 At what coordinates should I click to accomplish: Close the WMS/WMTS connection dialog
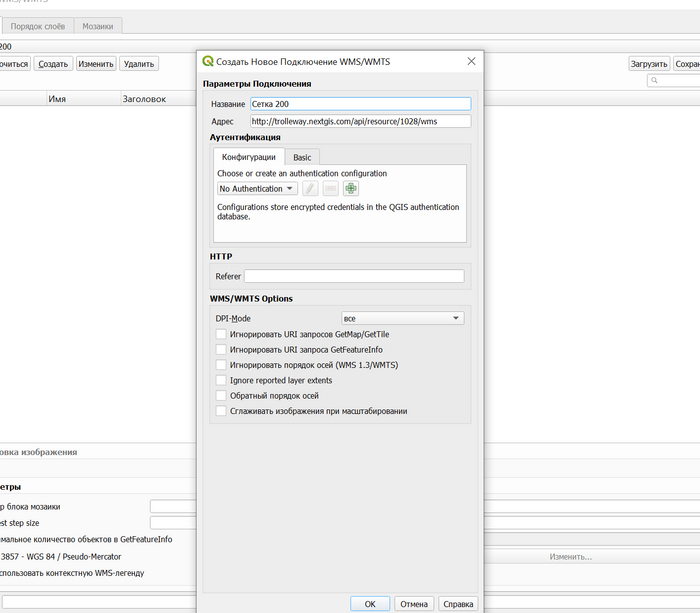471,61
